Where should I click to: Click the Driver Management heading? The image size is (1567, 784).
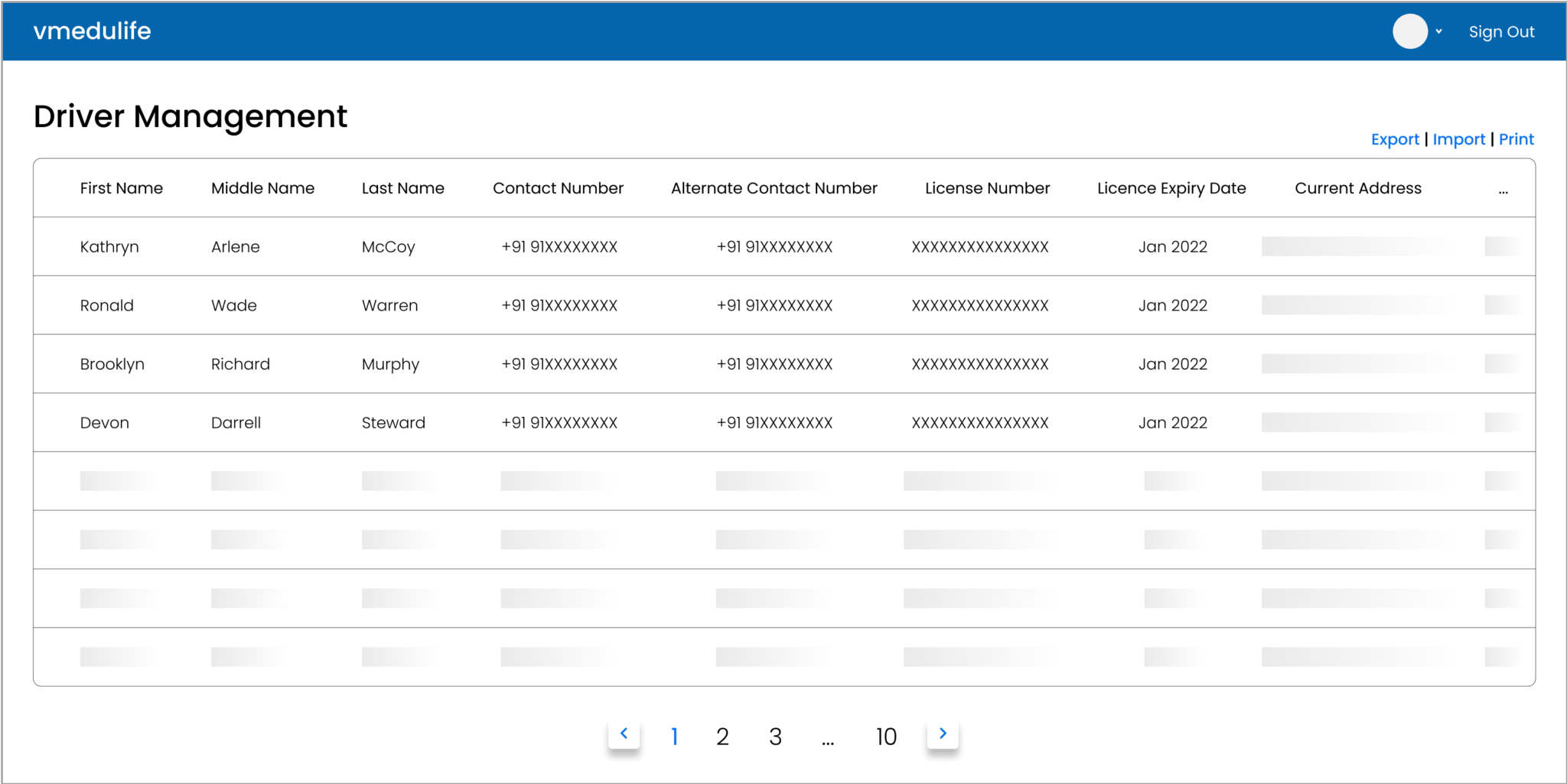[191, 117]
